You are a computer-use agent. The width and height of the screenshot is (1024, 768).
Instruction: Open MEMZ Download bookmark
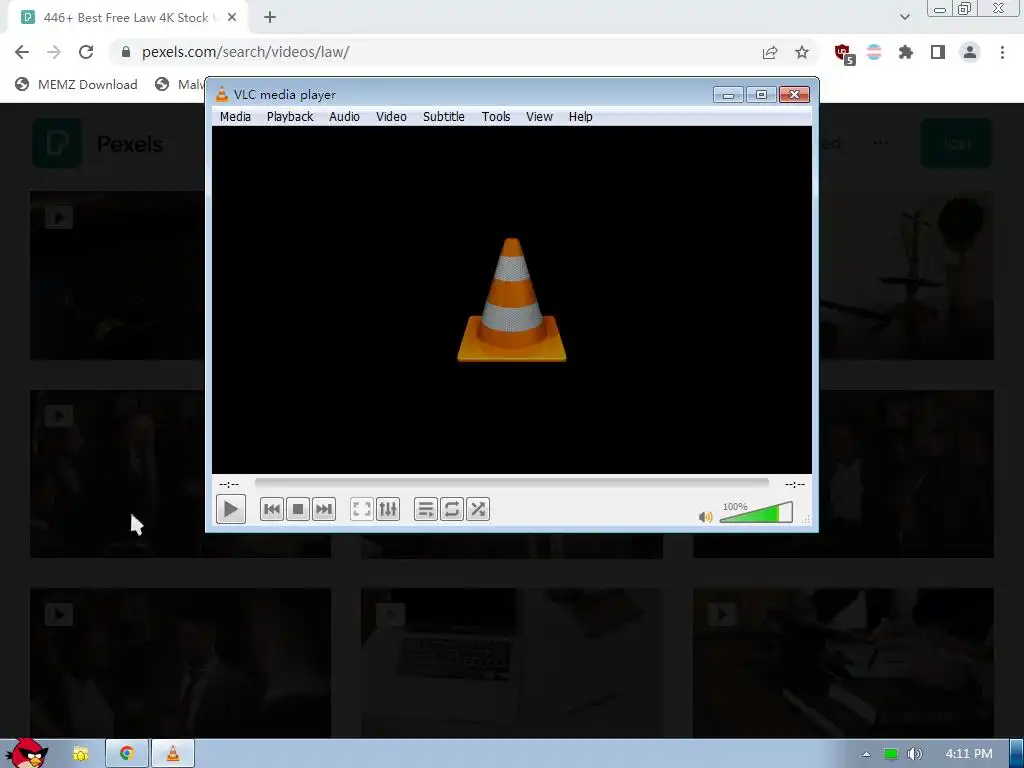pos(76,84)
